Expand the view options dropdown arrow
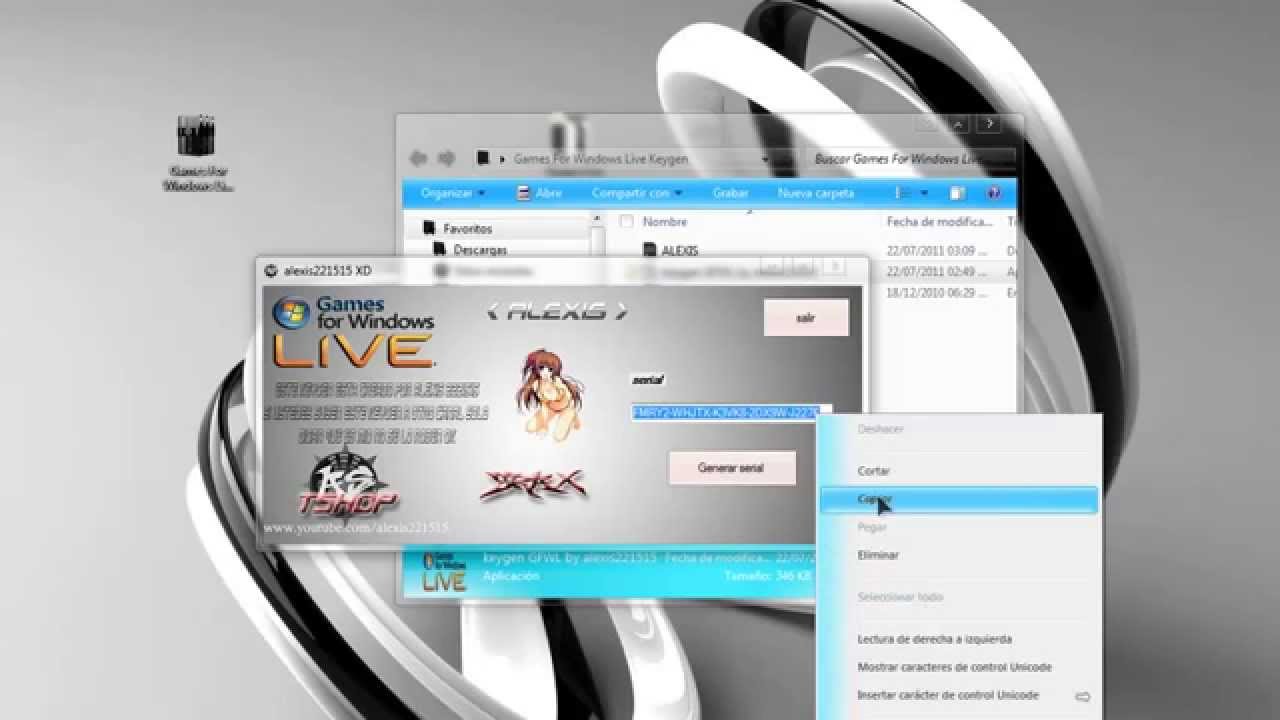 [924, 193]
